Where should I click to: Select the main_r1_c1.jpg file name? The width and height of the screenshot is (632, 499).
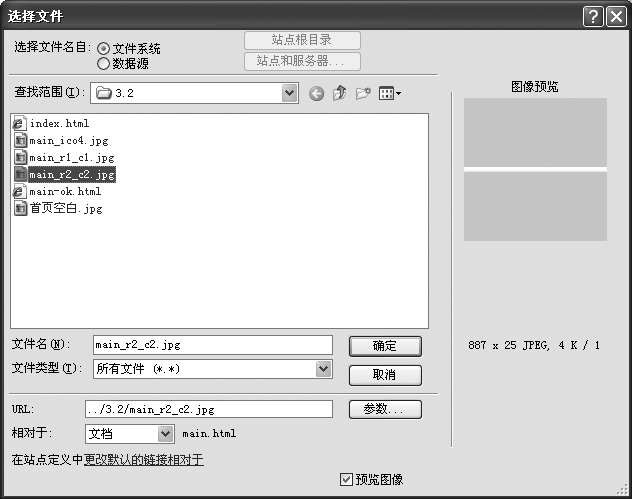coord(72,157)
